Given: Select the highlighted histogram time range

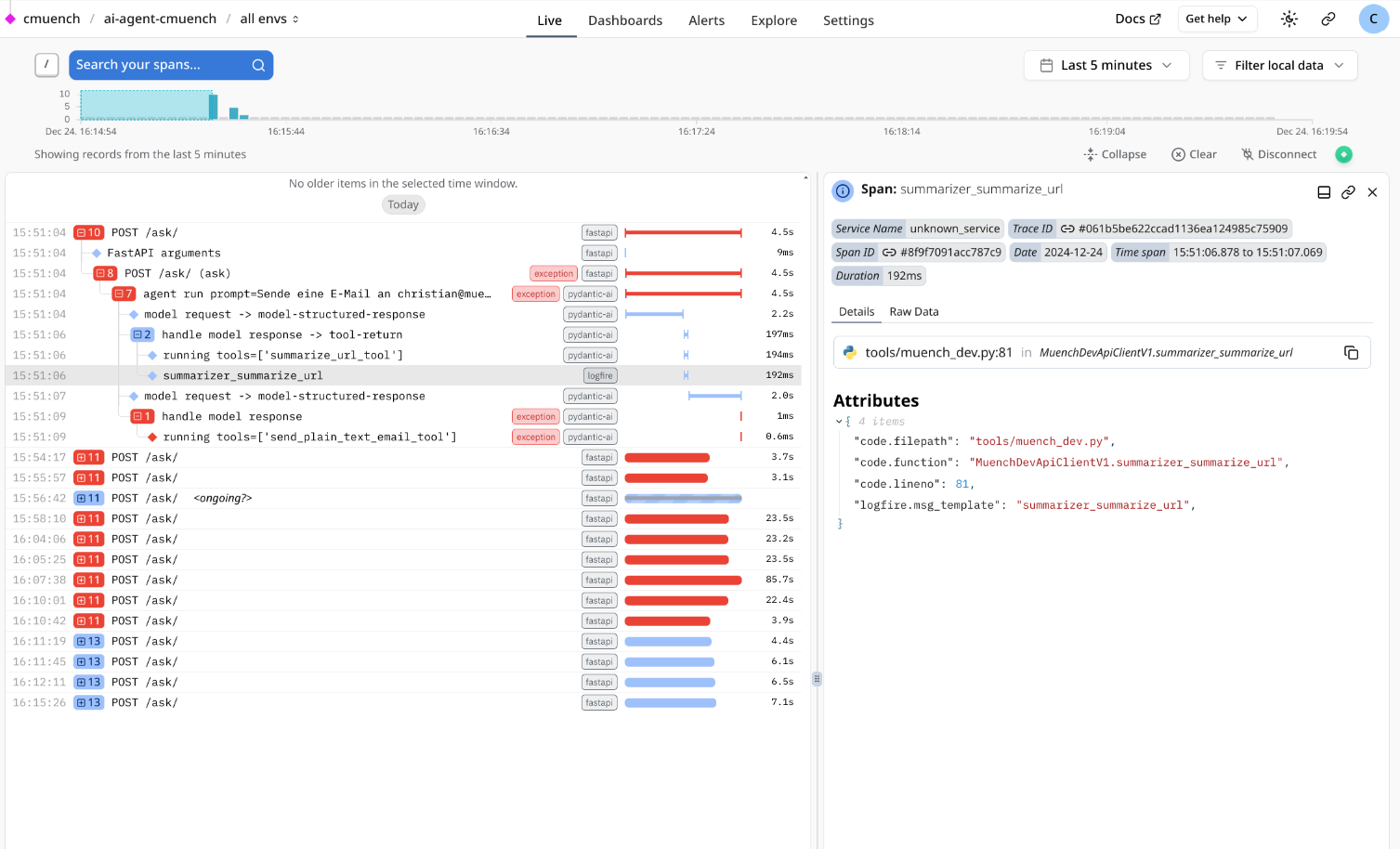Looking at the screenshot, I should [145, 105].
